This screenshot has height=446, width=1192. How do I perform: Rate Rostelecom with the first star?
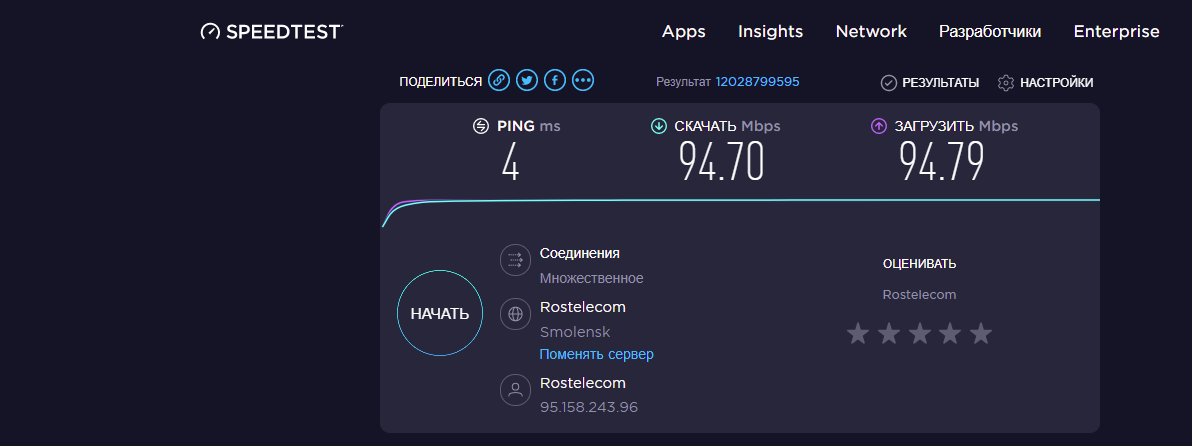(858, 333)
